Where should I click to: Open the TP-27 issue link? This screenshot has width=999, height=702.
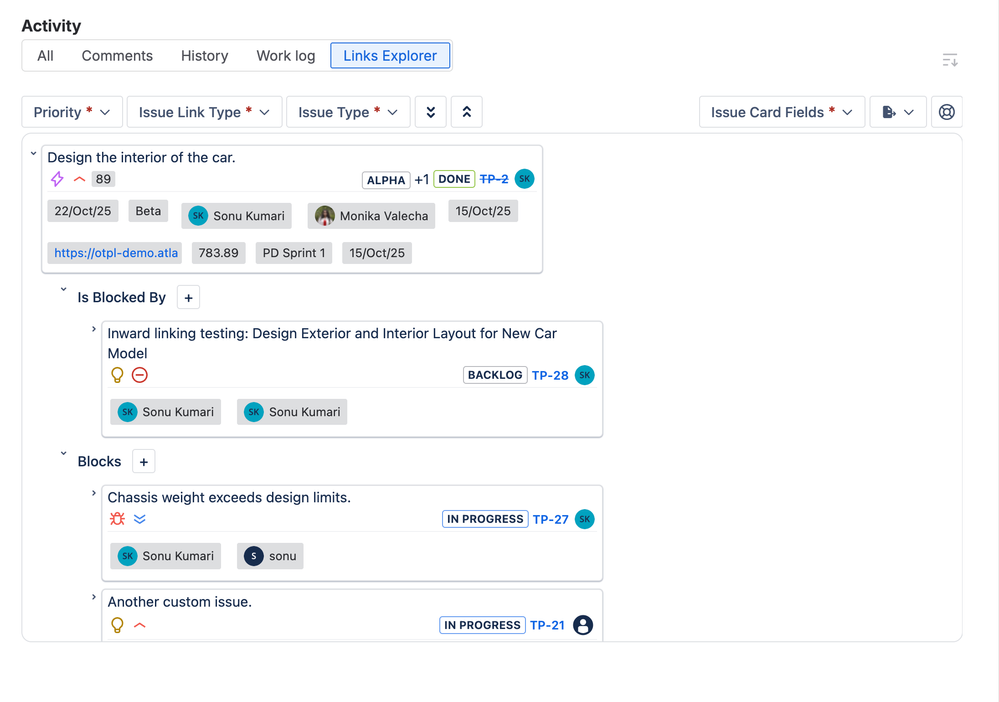click(550, 520)
